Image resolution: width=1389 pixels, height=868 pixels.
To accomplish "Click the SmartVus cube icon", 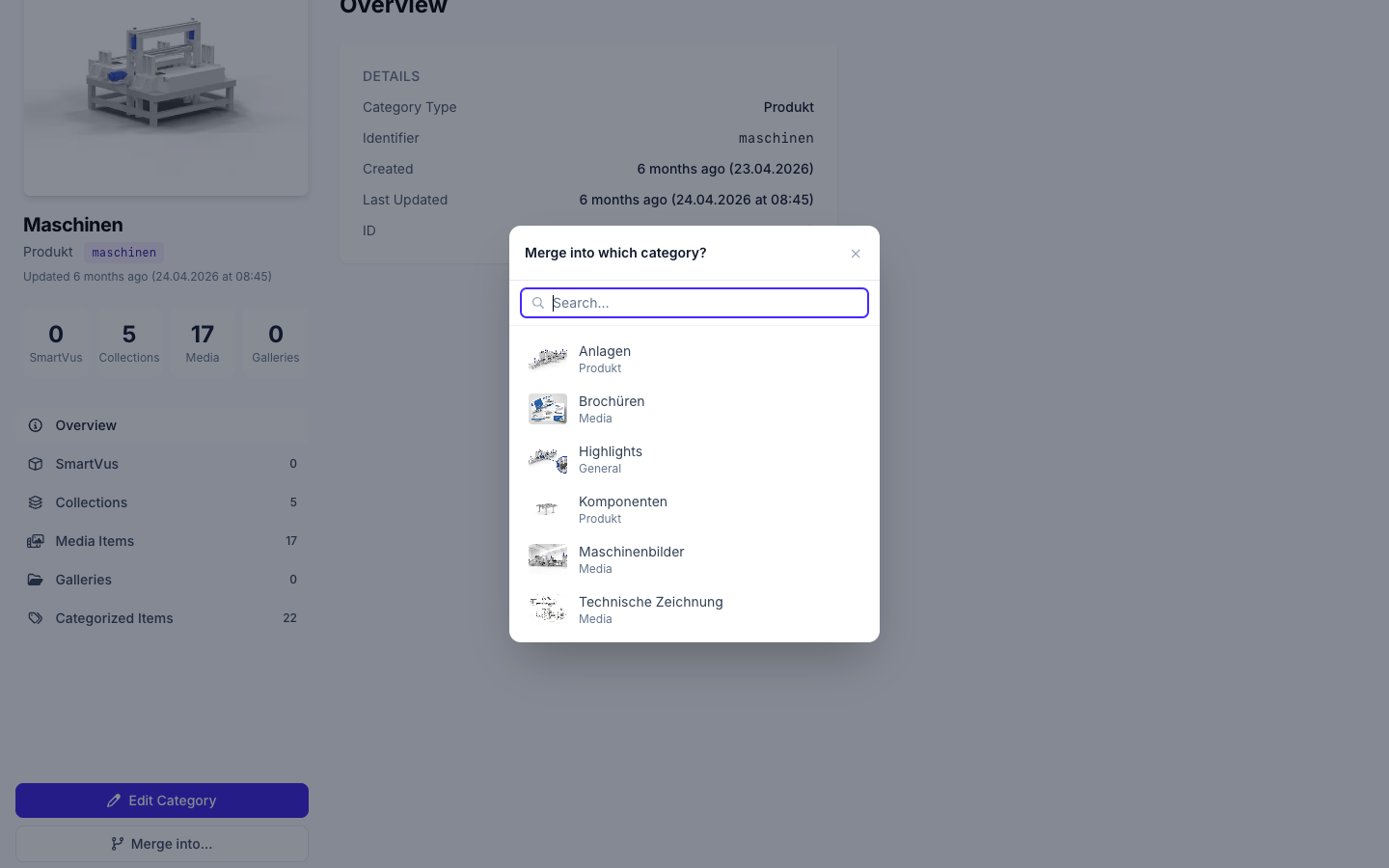I will [x=36, y=464].
